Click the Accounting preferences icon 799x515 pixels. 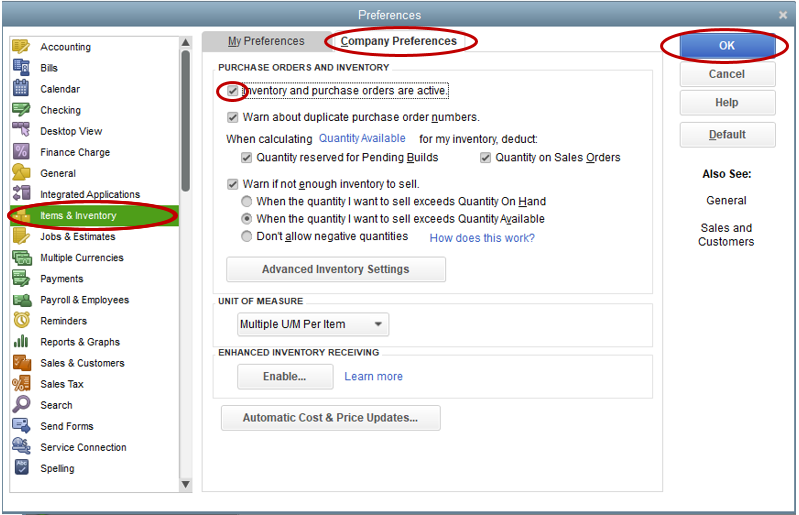[x=21, y=46]
